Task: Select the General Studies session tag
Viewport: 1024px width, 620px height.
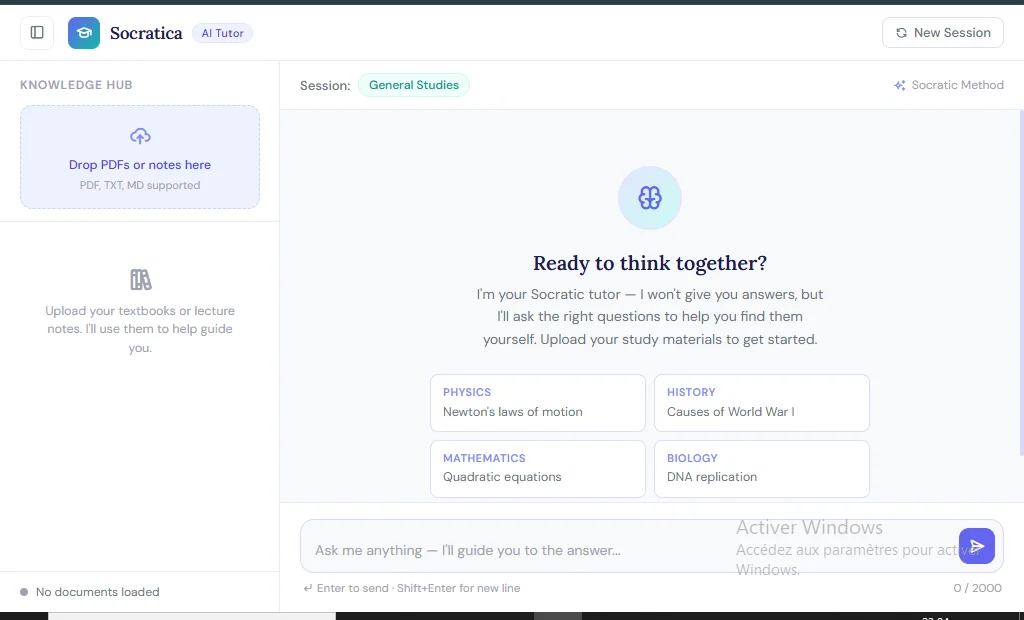Action: click(413, 85)
